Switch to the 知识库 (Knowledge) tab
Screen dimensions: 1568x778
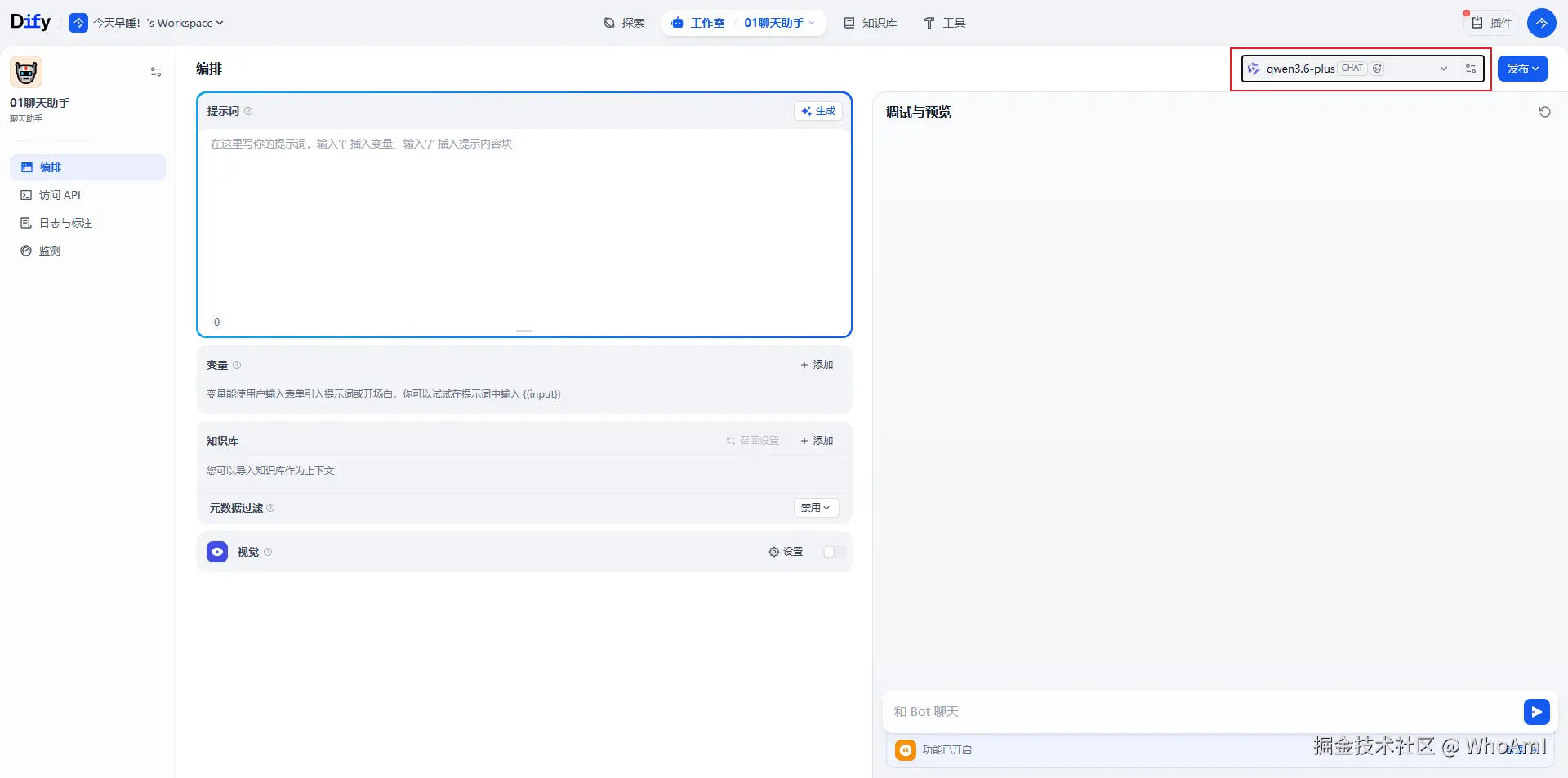[x=871, y=23]
